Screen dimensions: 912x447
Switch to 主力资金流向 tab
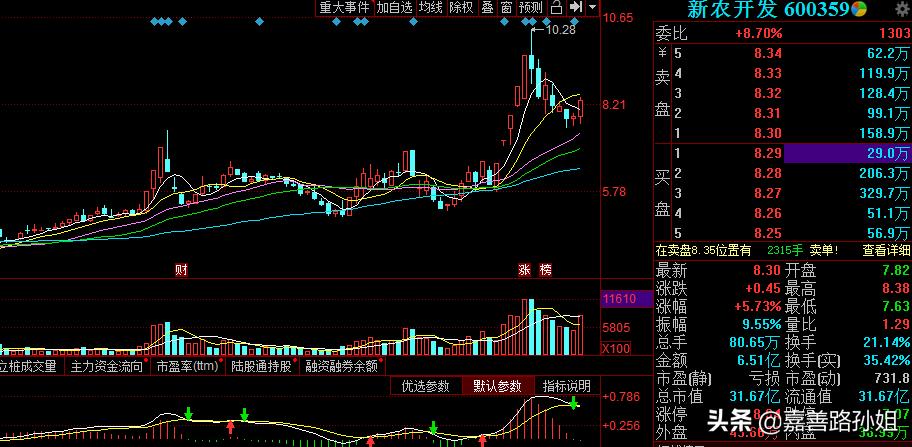tap(106, 367)
